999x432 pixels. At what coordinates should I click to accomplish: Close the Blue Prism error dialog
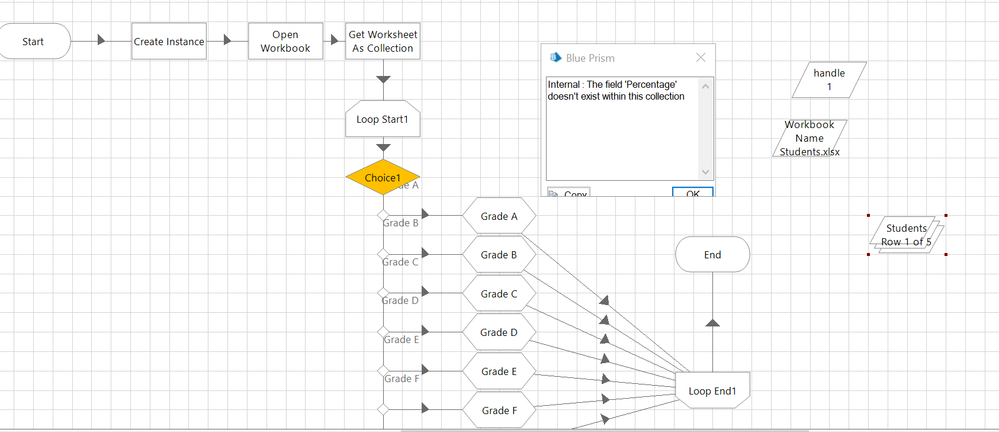tap(701, 58)
